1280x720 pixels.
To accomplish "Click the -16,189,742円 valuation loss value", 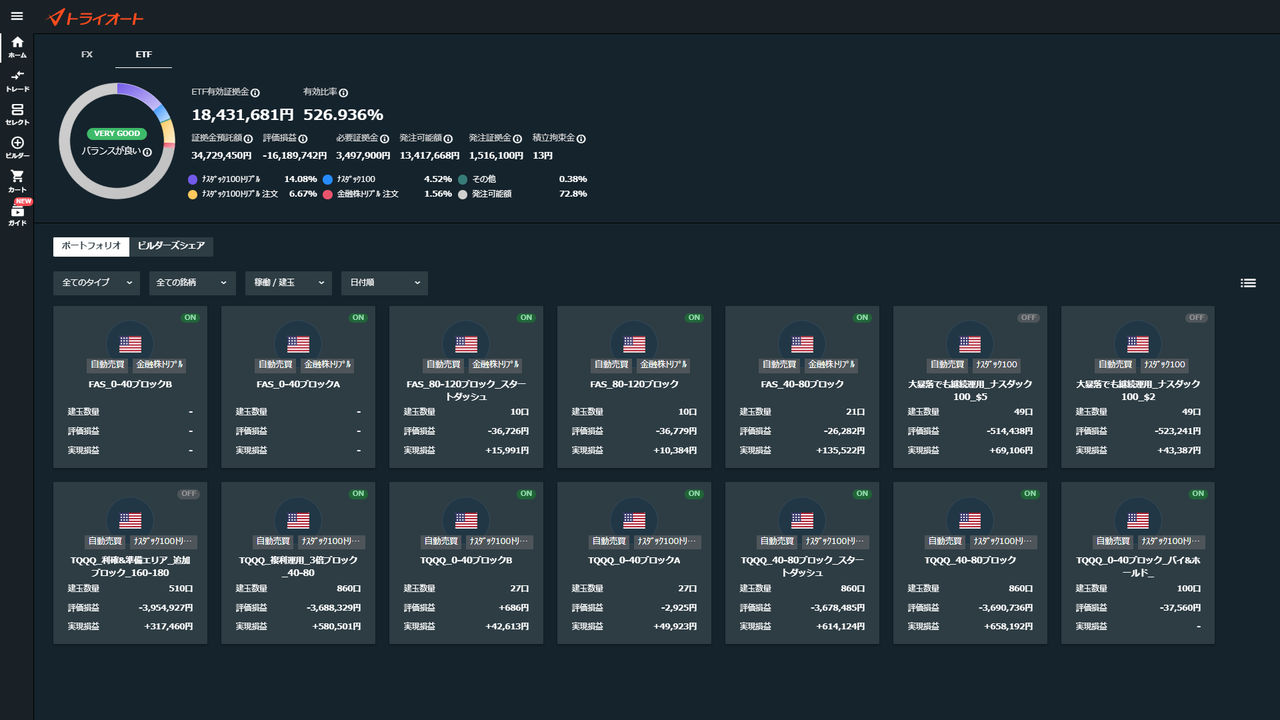I will (x=295, y=156).
